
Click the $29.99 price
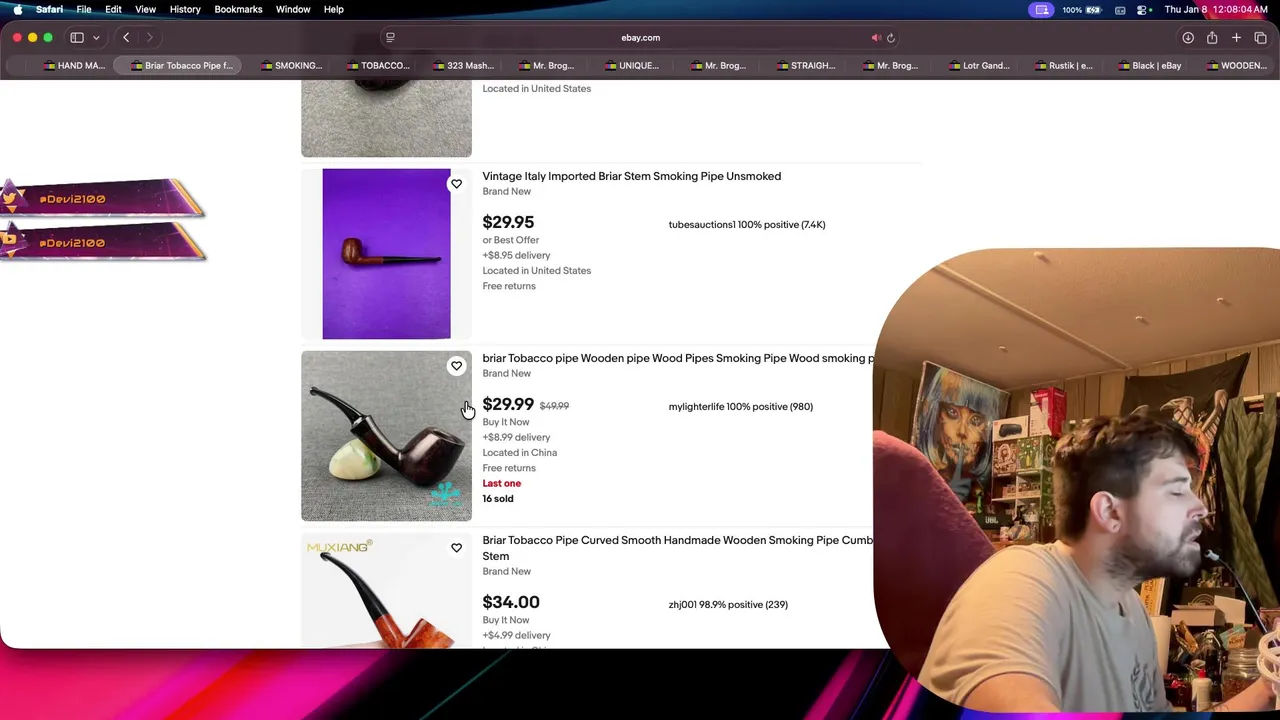point(508,404)
